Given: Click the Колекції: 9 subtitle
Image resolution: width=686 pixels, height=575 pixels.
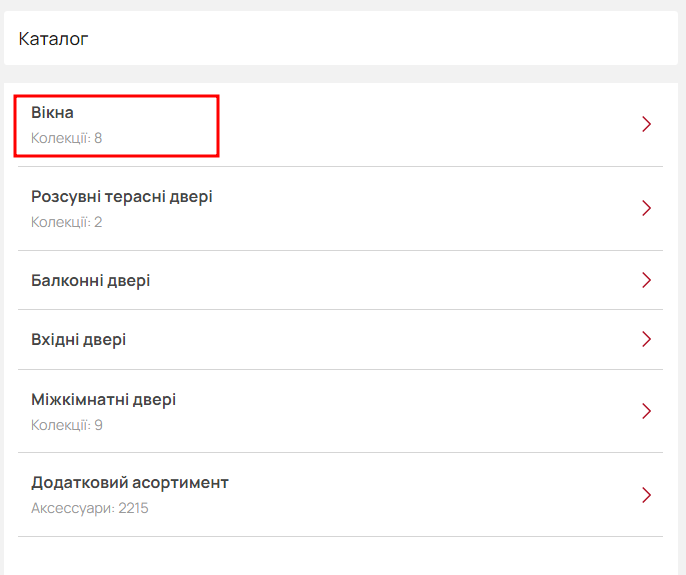Looking at the screenshot, I should [66, 425].
